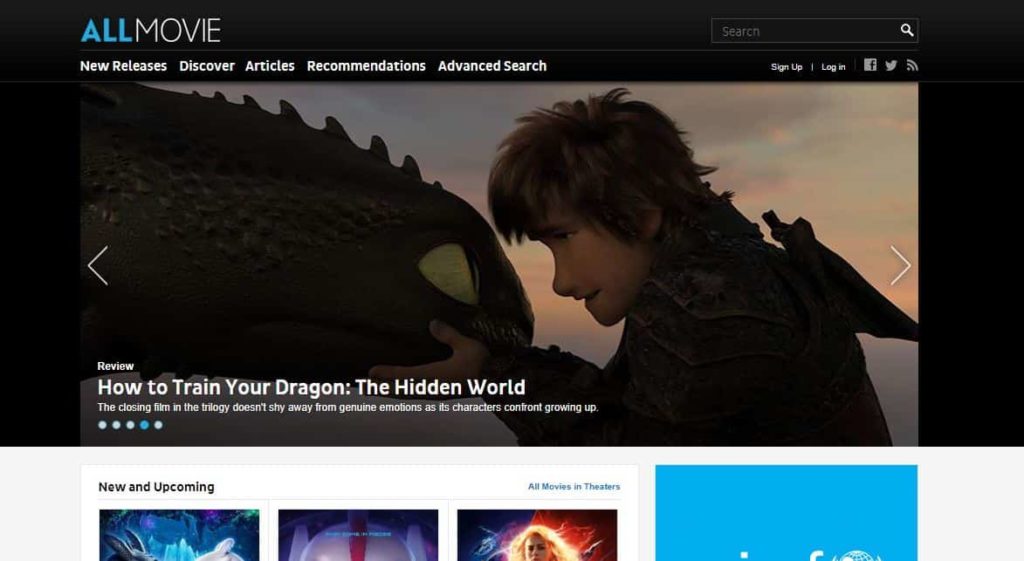Open the Advanced Search page
1024x561 pixels.
click(492, 66)
